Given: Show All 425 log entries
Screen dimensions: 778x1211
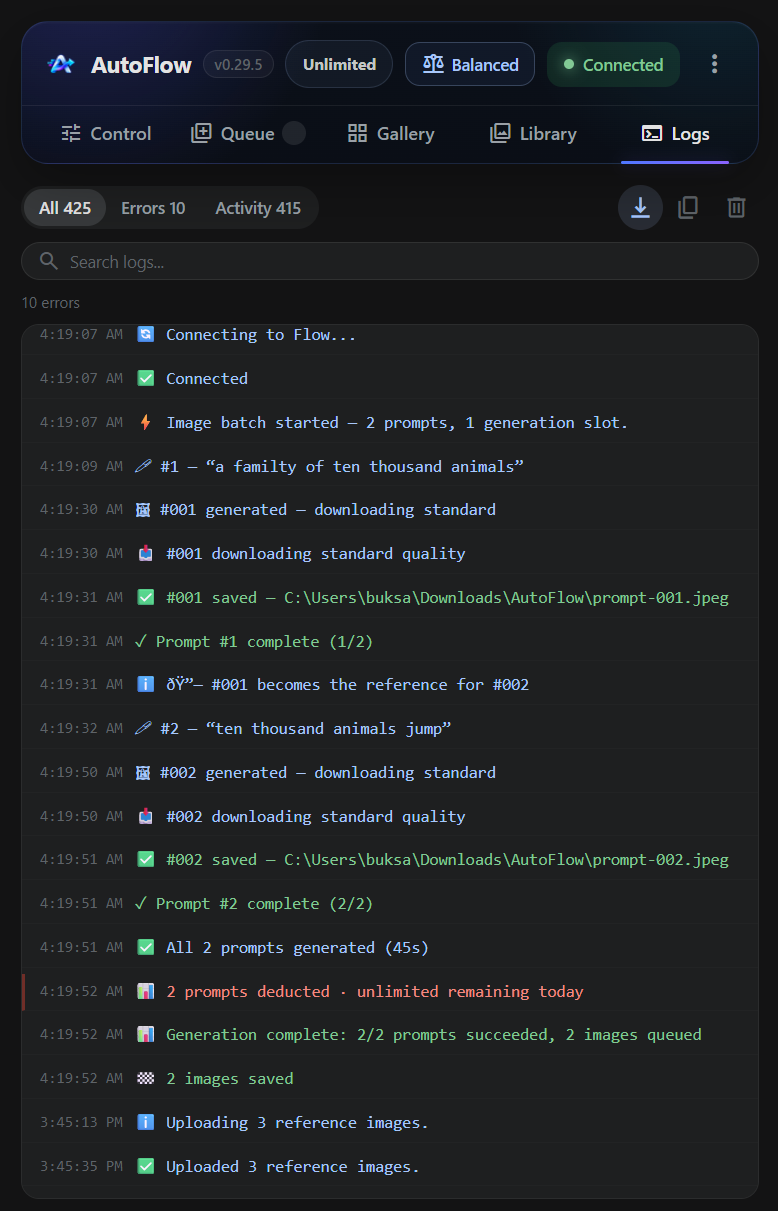Looking at the screenshot, I should (65, 208).
